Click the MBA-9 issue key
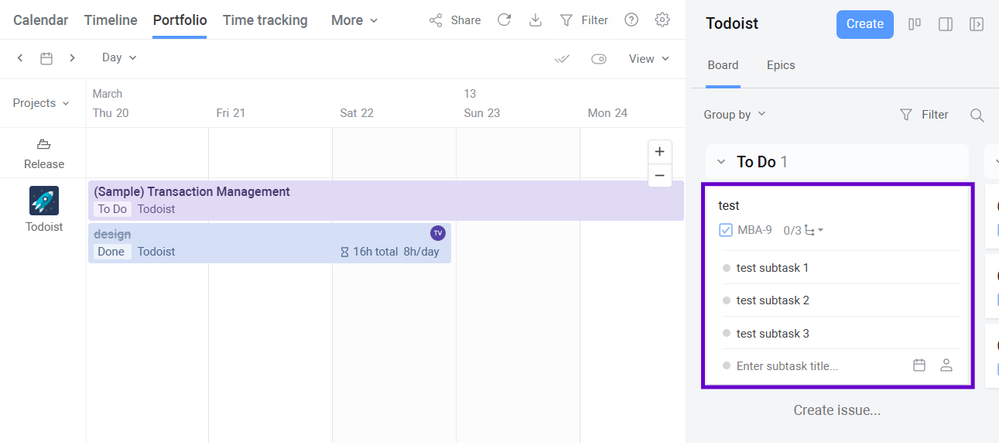The width and height of the screenshot is (999, 443). pos(754,230)
